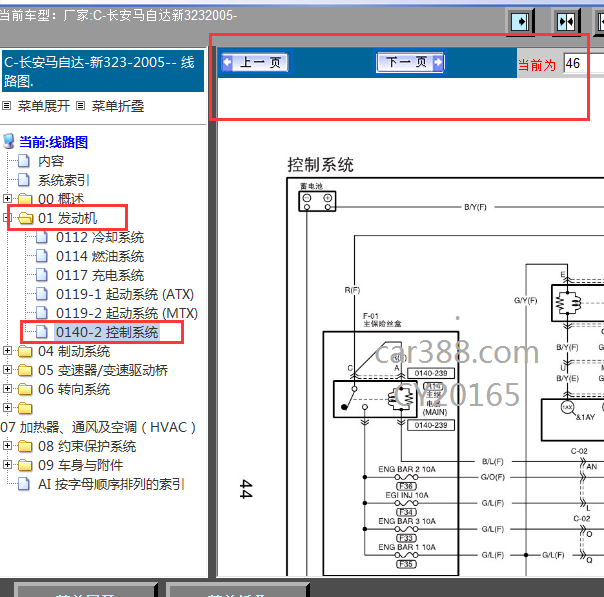This screenshot has width=604, height=597.
Task: Click the 0140-239 reference box above MAIN relay
Action: point(431,373)
